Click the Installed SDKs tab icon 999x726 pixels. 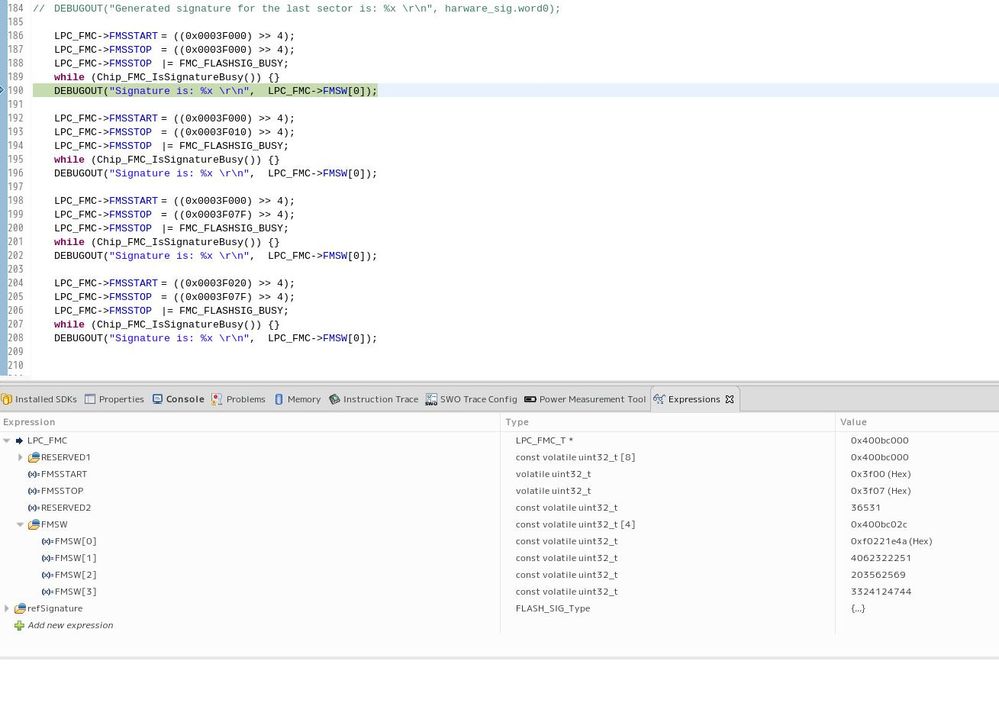6,399
